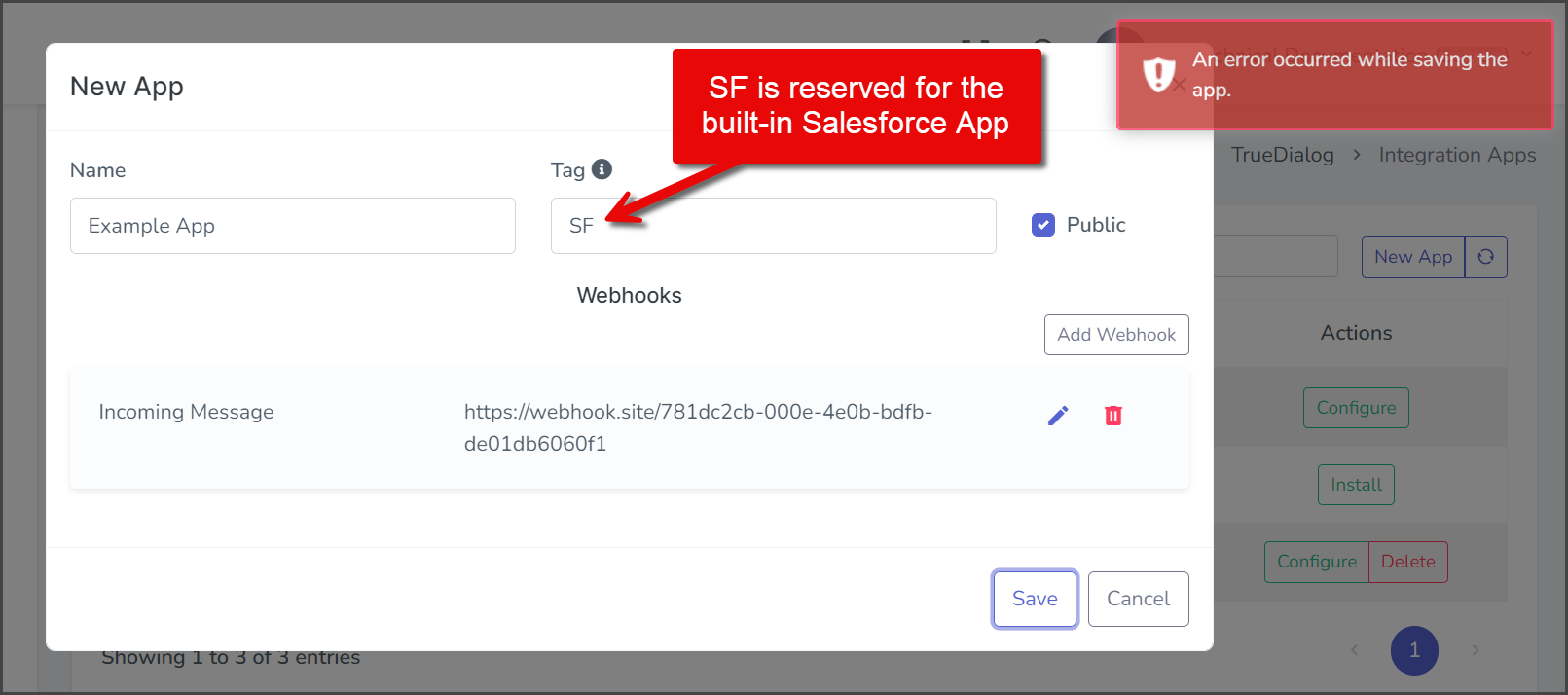The width and height of the screenshot is (1568, 695).
Task: Click the info icon beside Tag label
Action: pos(602,169)
